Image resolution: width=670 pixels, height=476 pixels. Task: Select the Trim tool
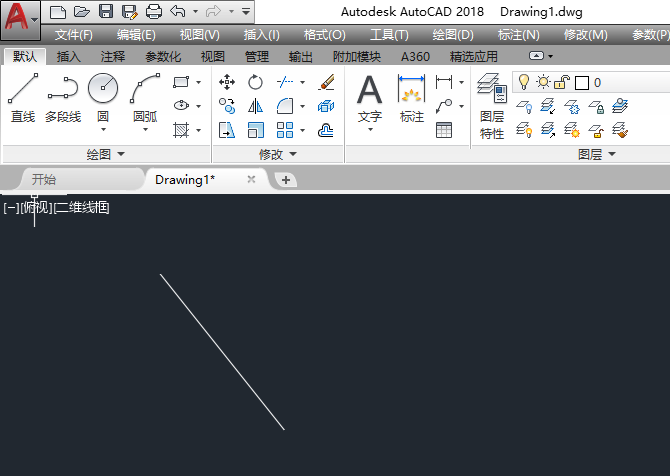[285, 82]
